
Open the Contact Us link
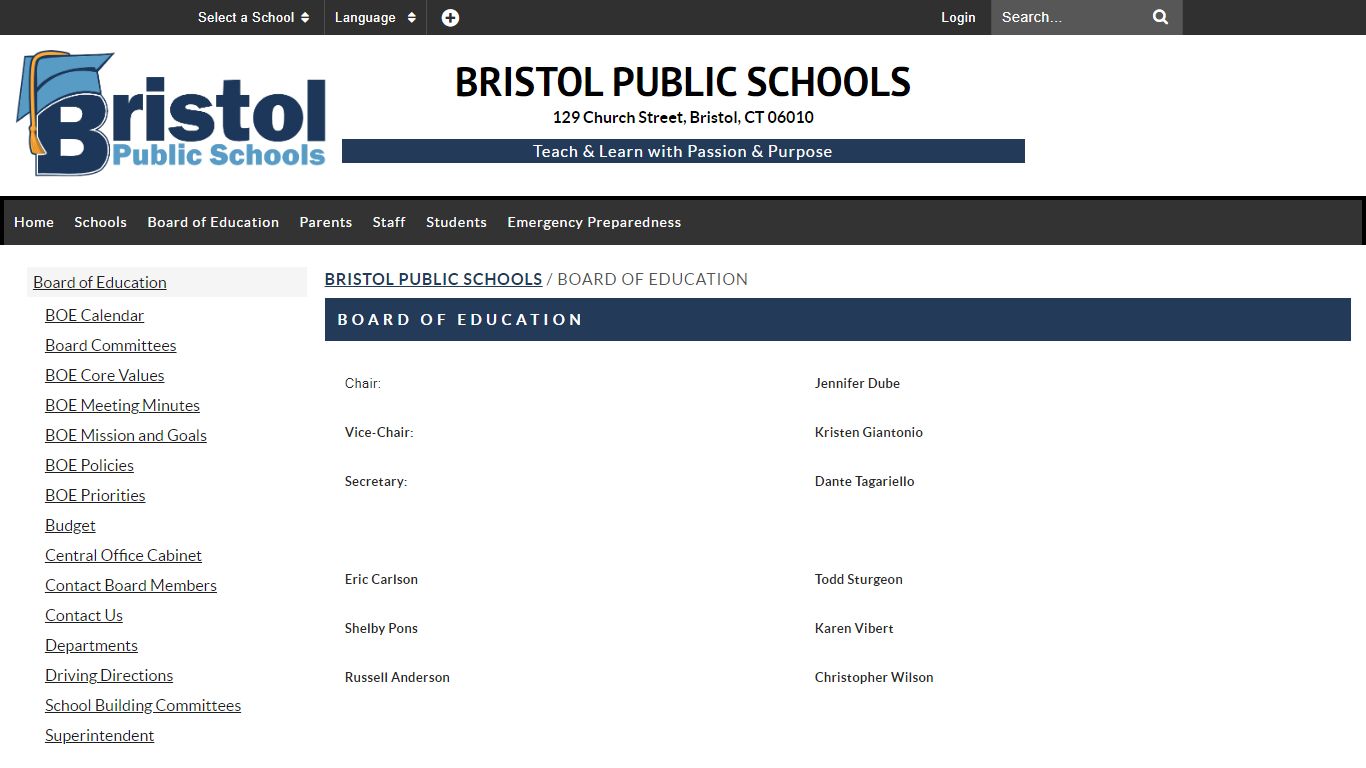pyautogui.click(x=84, y=615)
